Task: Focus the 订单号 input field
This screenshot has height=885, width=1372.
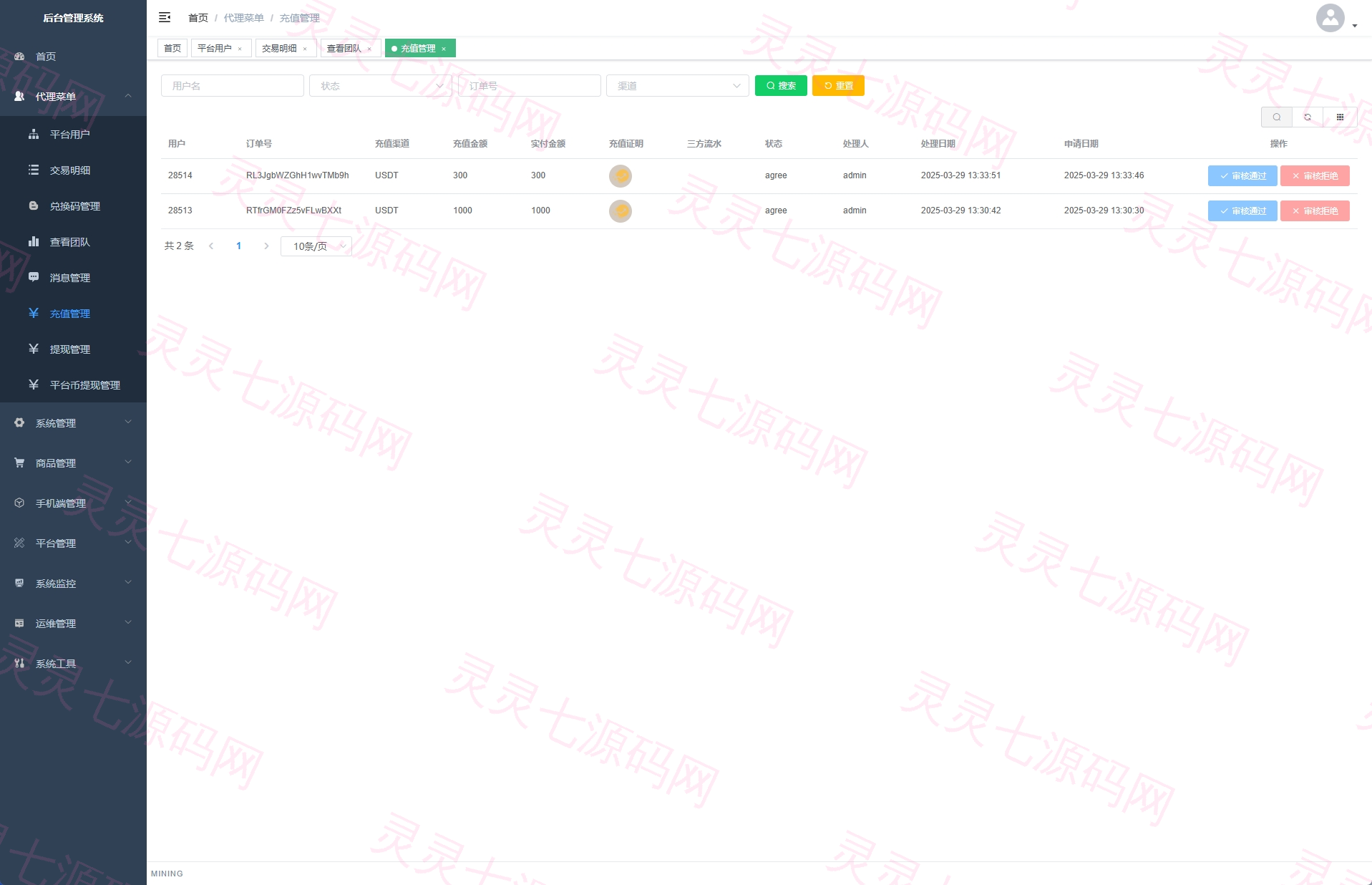Action: 530,86
